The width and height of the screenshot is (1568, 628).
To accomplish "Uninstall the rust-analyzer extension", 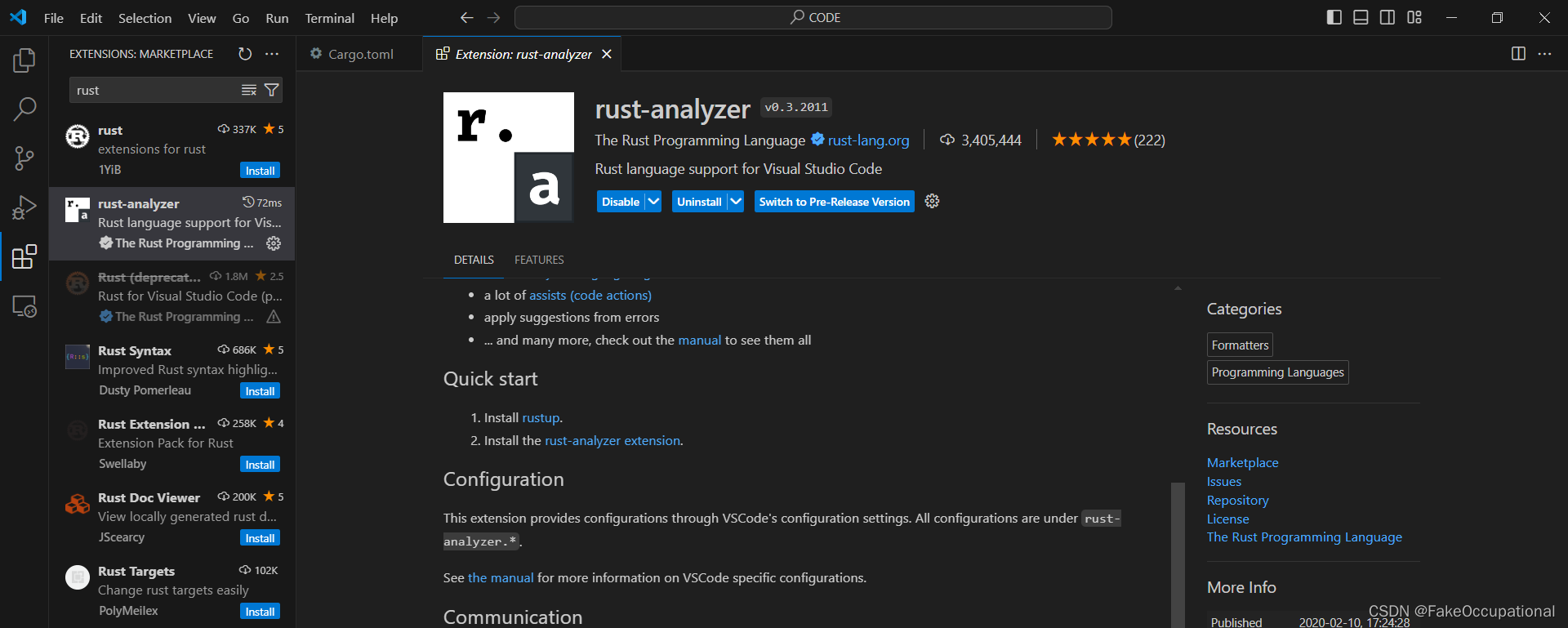I will (x=699, y=202).
